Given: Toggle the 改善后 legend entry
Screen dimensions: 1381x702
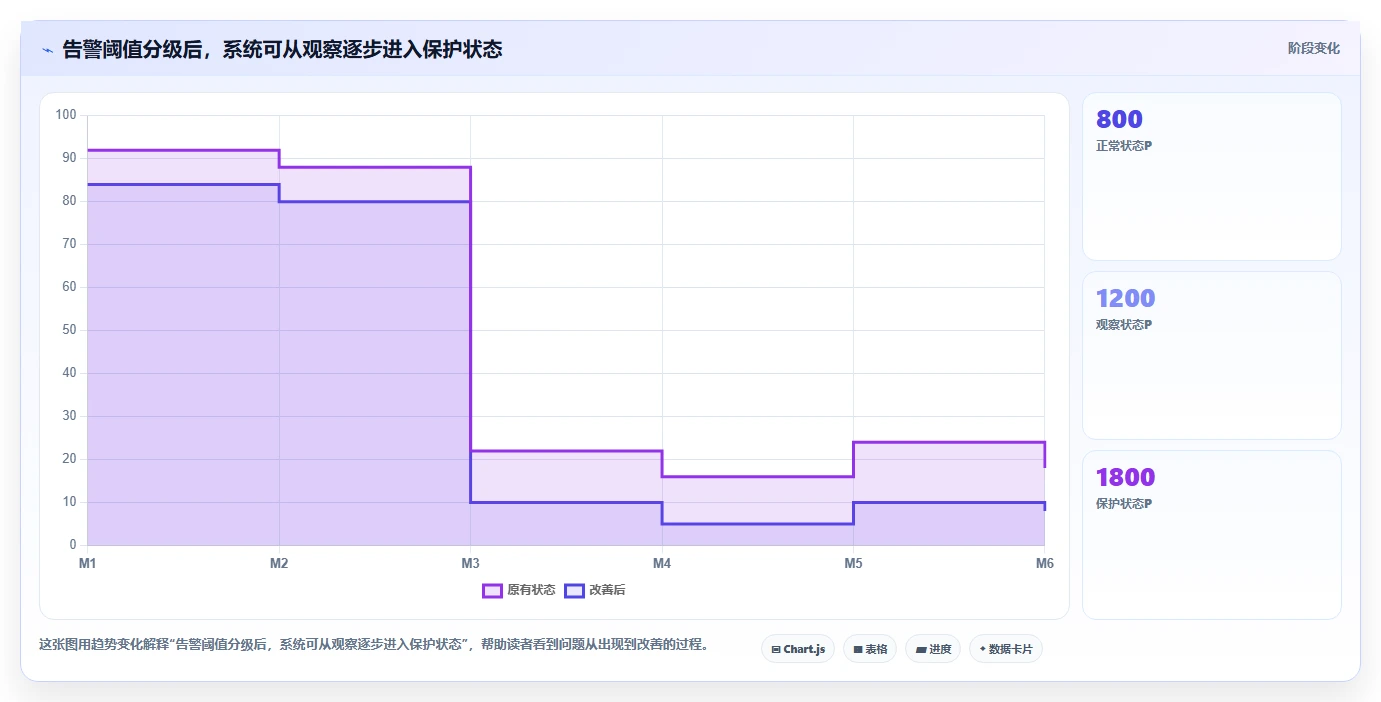Looking at the screenshot, I should point(595,590).
